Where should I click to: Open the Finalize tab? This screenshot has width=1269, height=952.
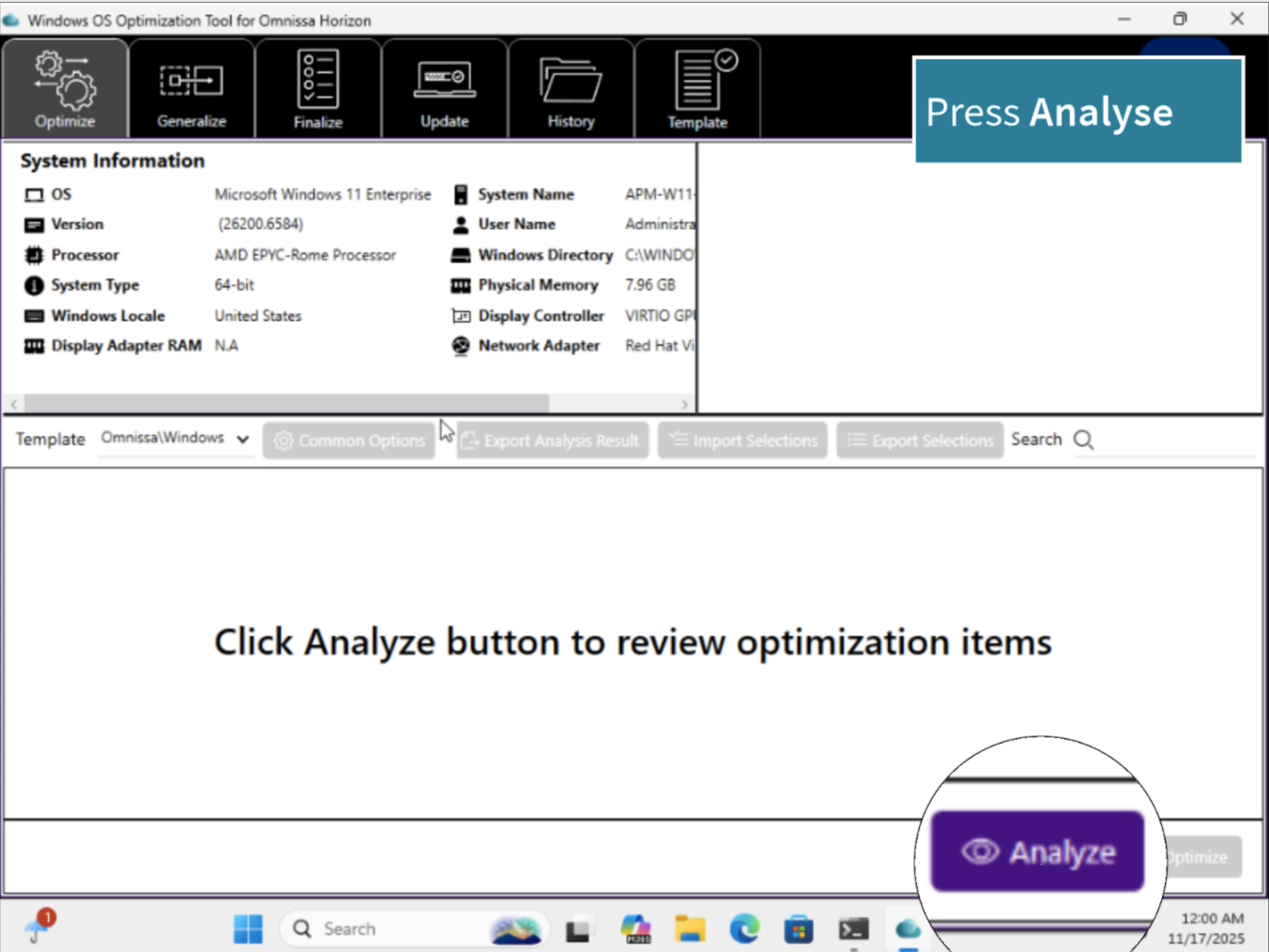[318, 89]
